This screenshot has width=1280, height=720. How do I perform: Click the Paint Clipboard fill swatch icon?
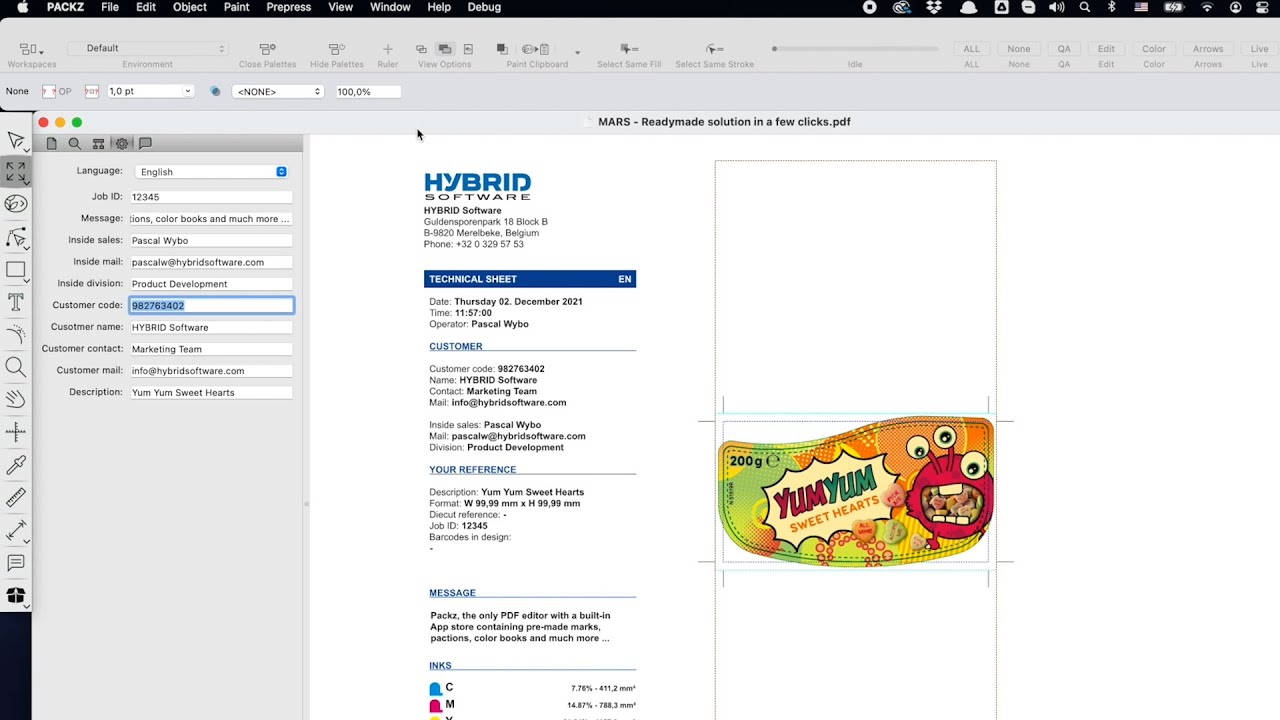502,49
